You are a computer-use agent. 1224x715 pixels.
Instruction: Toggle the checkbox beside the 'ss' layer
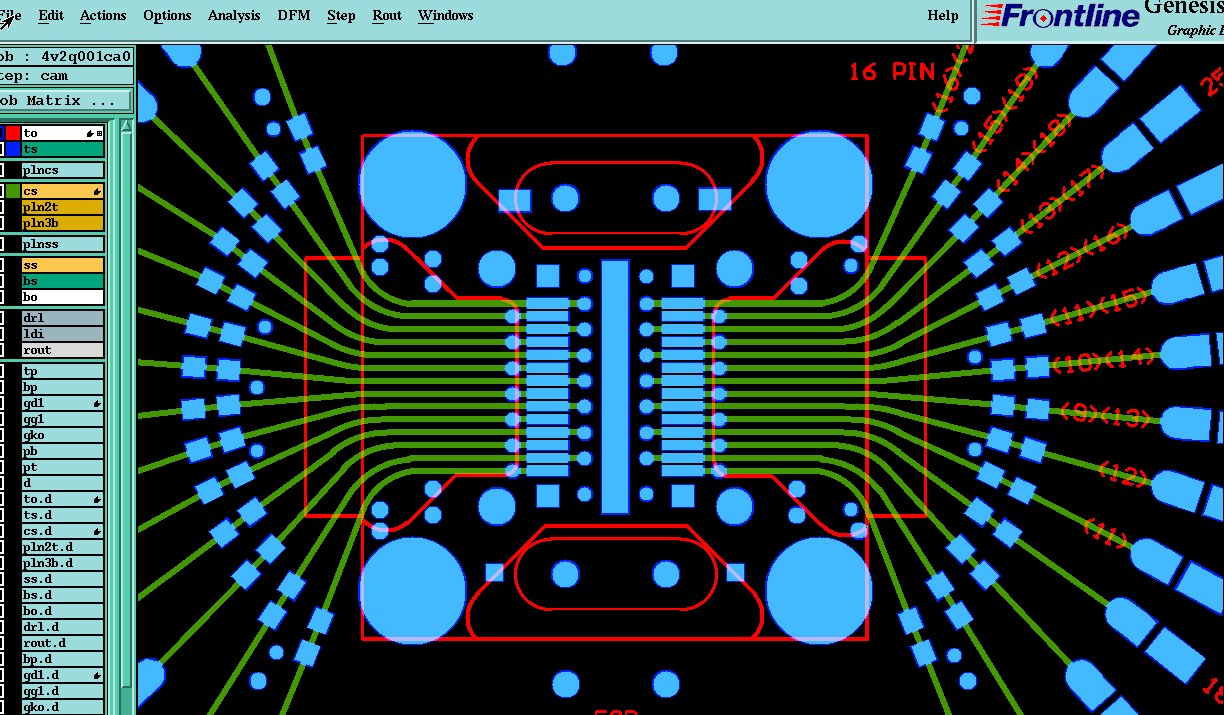pyautogui.click(x=1, y=265)
